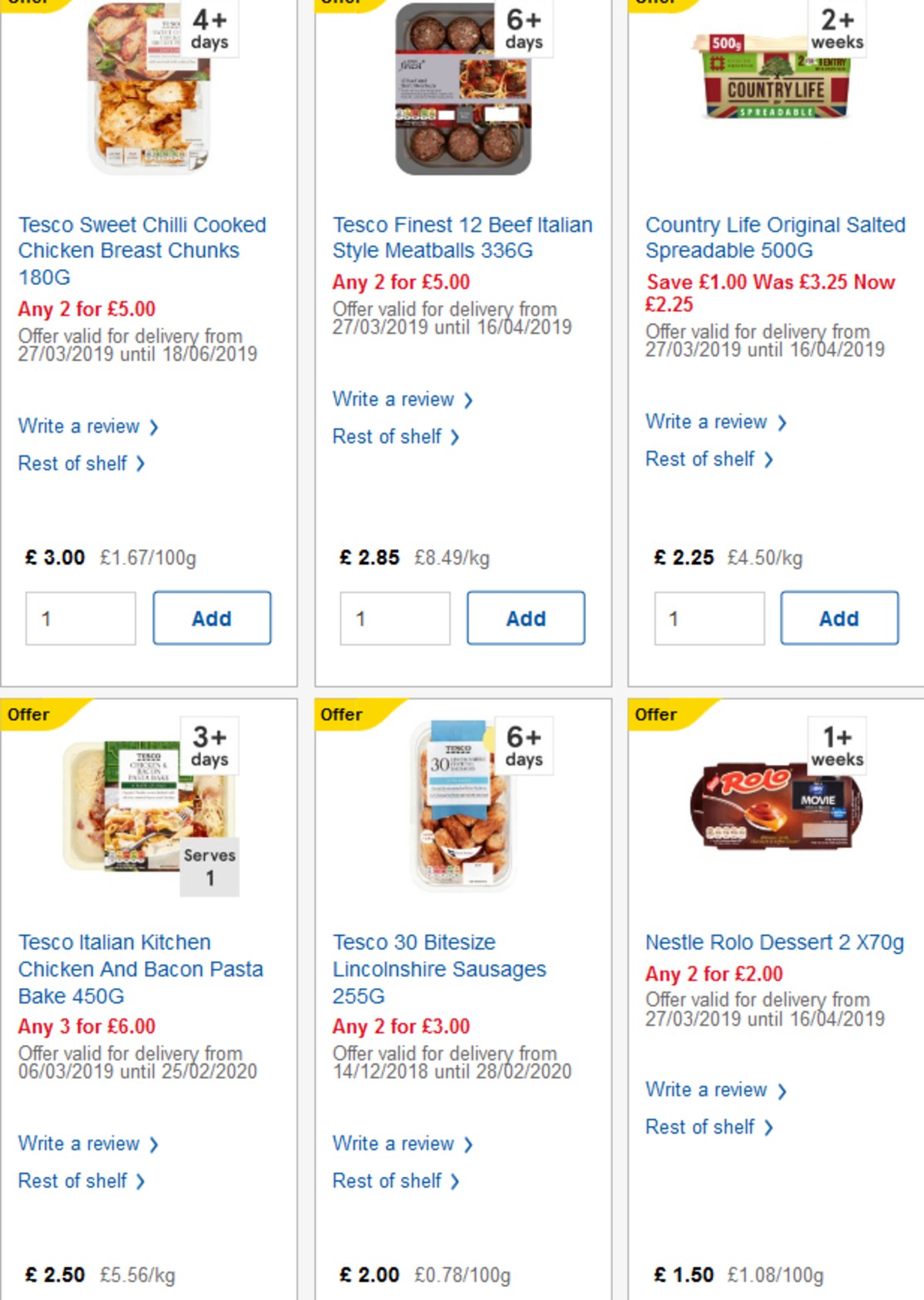Add Country Life Original Salted Spreadable to basket
The height and width of the screenshot is (1300, 924).
click(x=839, y=618)
